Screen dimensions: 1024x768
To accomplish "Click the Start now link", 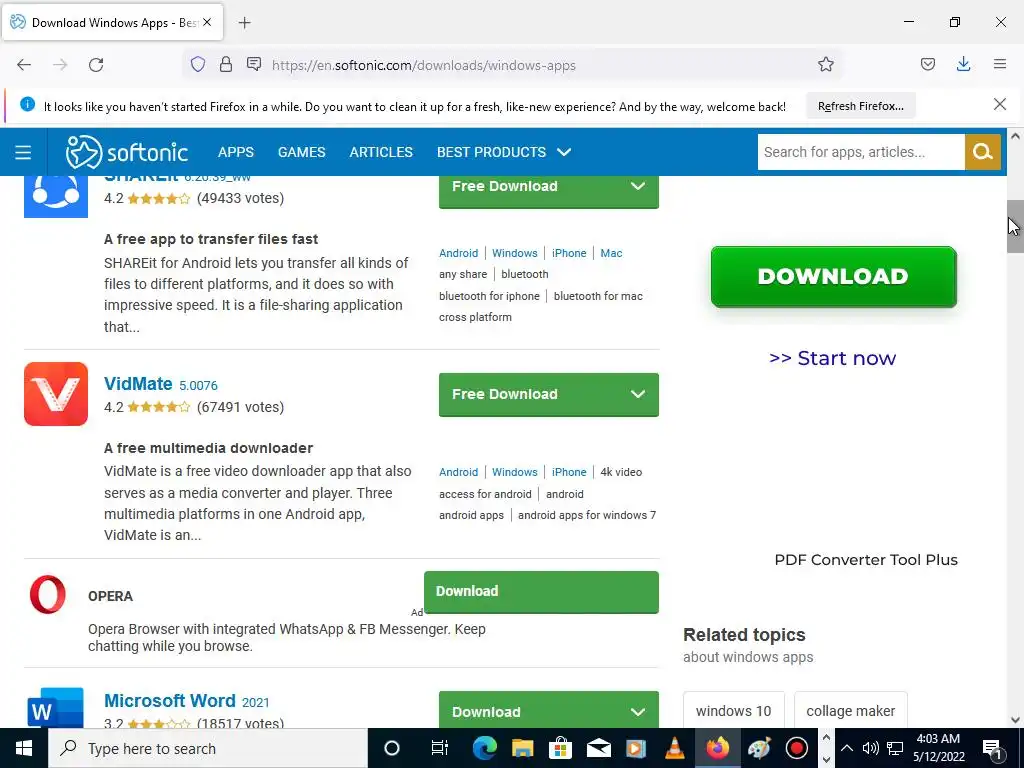I will point(833,358).
